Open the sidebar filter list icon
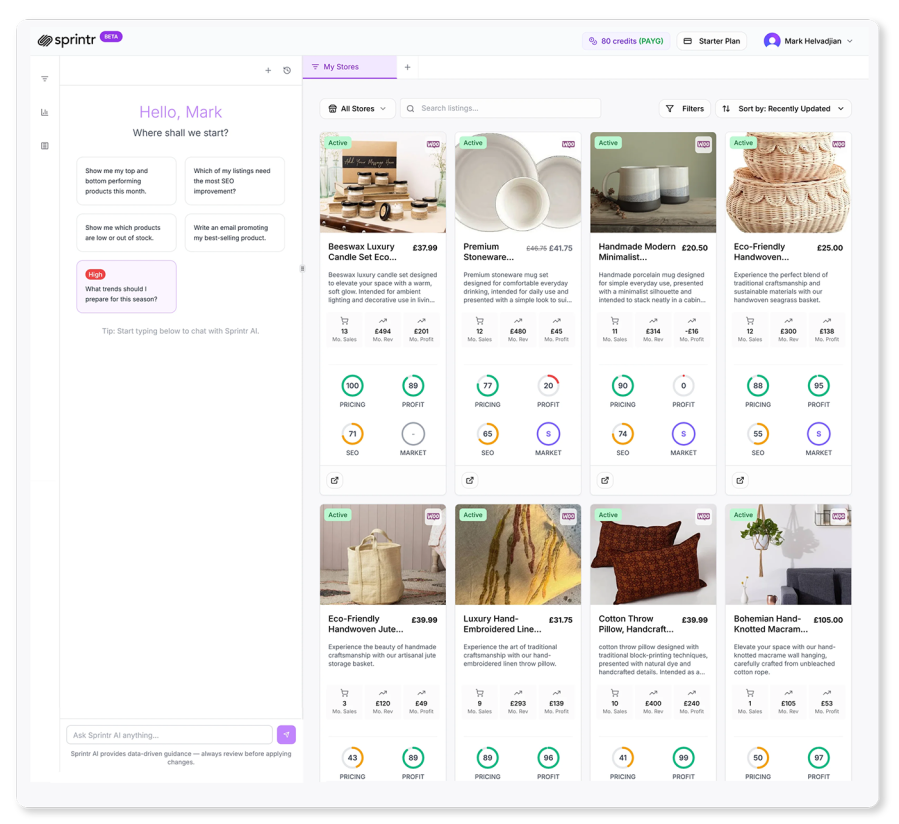The image size is (899, 824). (x=45, y=79)
